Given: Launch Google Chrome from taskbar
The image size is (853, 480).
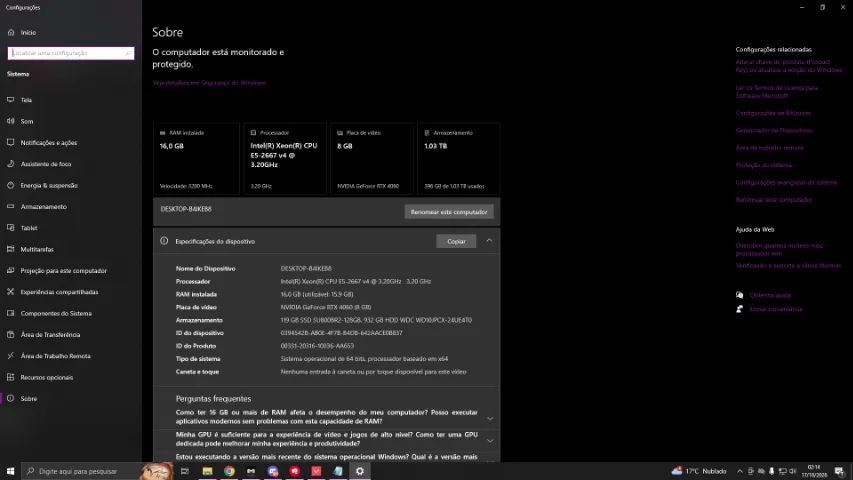Looking at the screenshot, I should point(229,471).
